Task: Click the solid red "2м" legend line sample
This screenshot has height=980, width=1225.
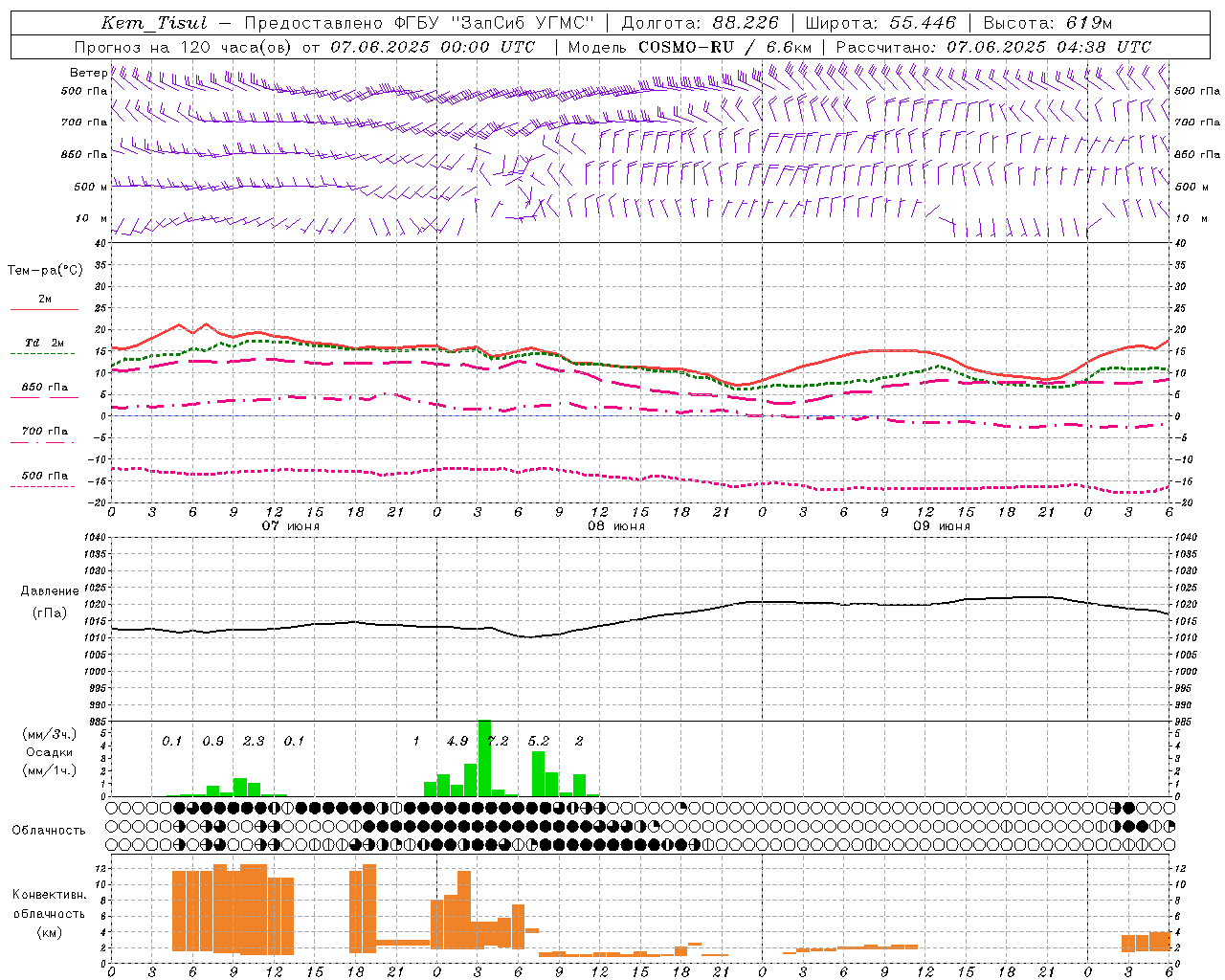Action: click(x=44, y=310)
